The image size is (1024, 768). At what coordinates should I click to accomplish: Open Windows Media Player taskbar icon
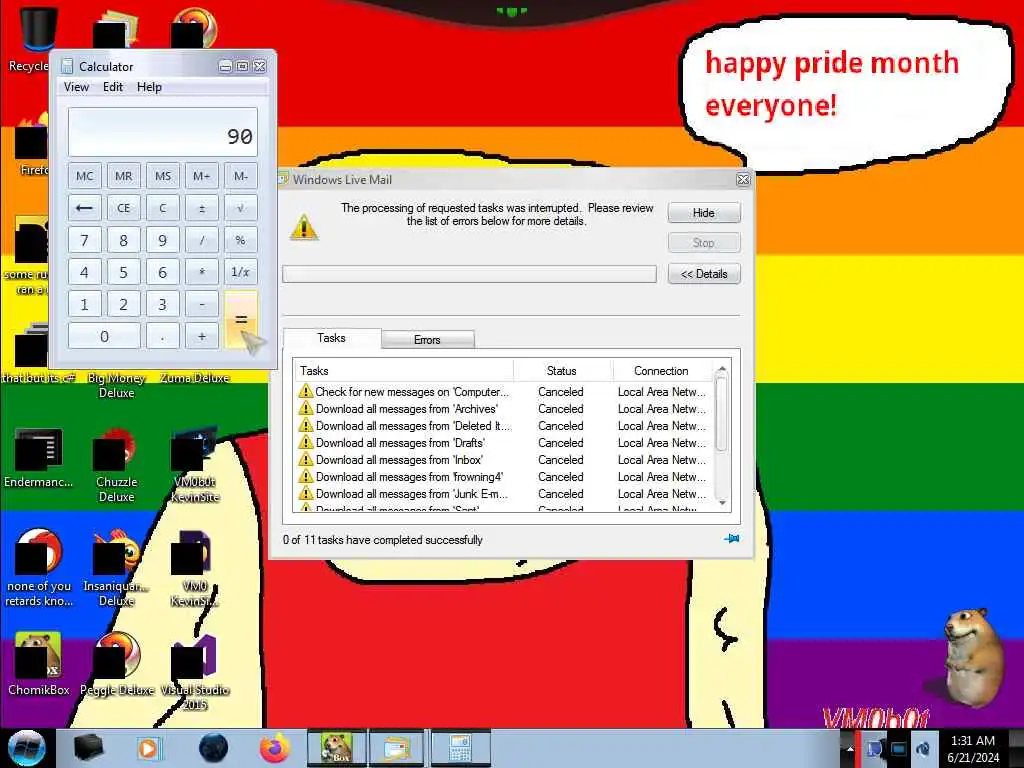coord(148,748)
